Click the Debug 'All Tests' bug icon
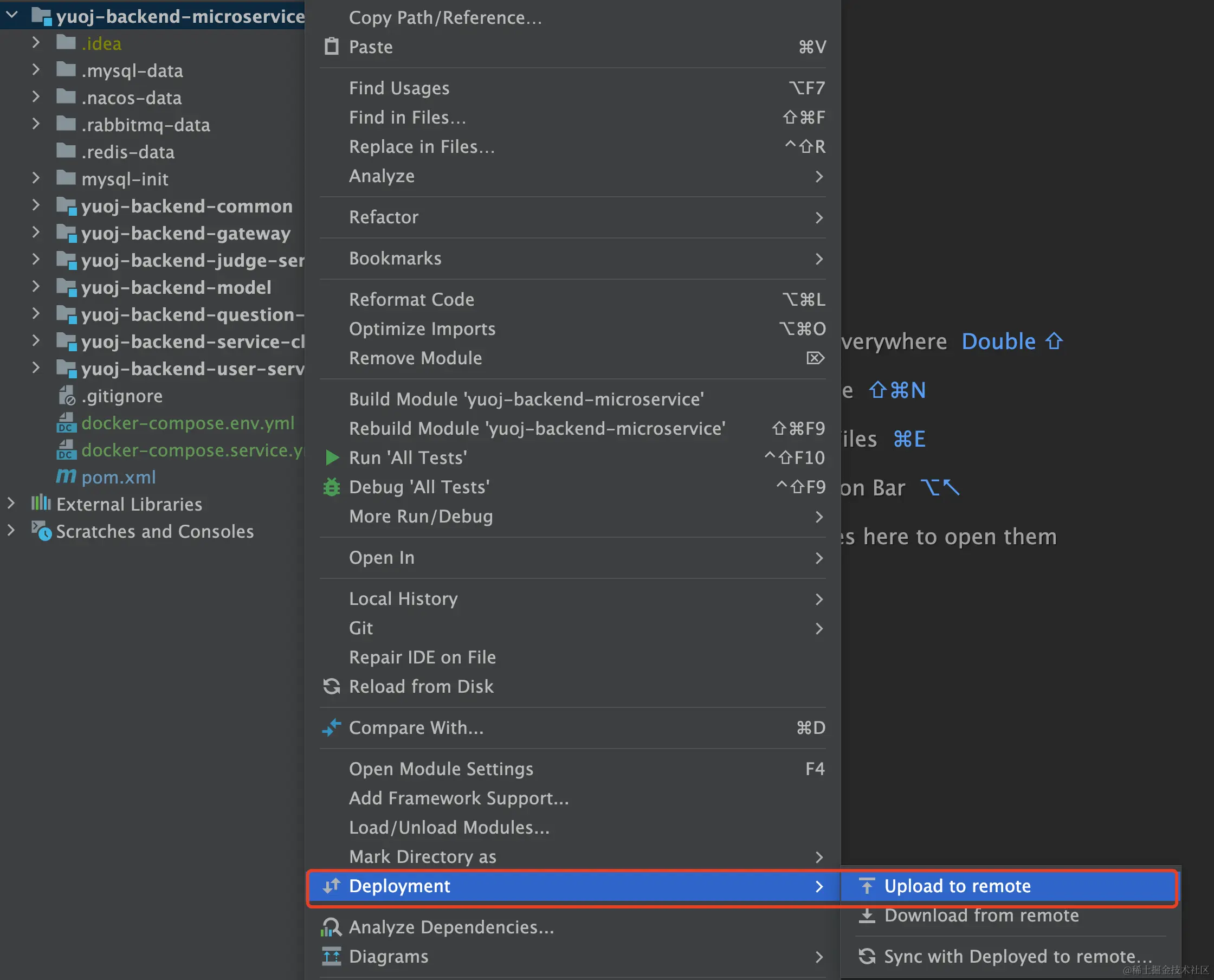Viewport: 1214px width, 980px height. tap(332, 487)
